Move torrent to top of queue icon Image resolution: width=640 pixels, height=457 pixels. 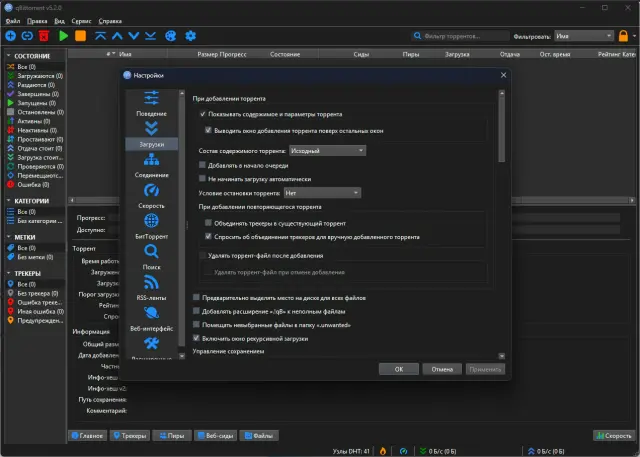100,36
